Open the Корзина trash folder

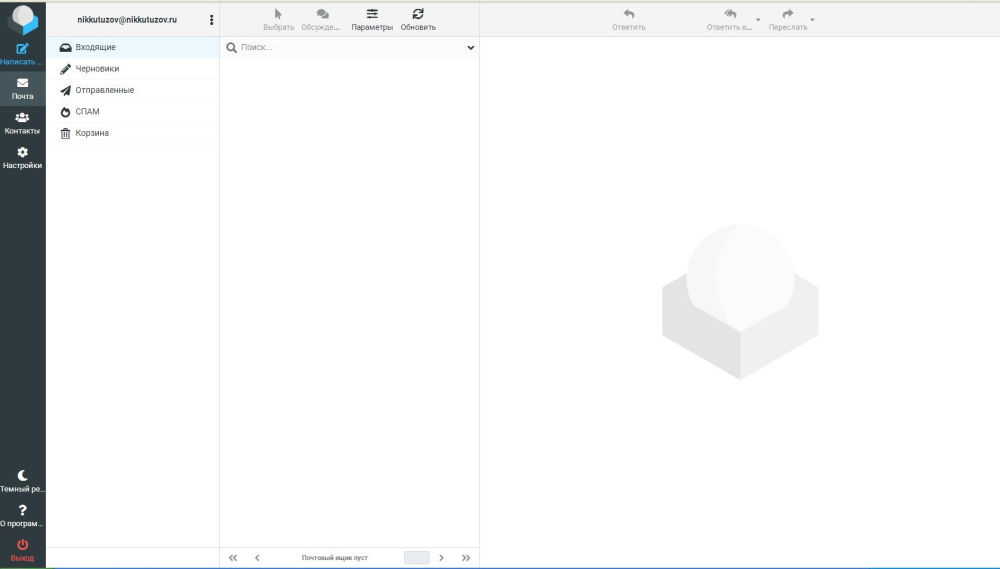point(133,133)
